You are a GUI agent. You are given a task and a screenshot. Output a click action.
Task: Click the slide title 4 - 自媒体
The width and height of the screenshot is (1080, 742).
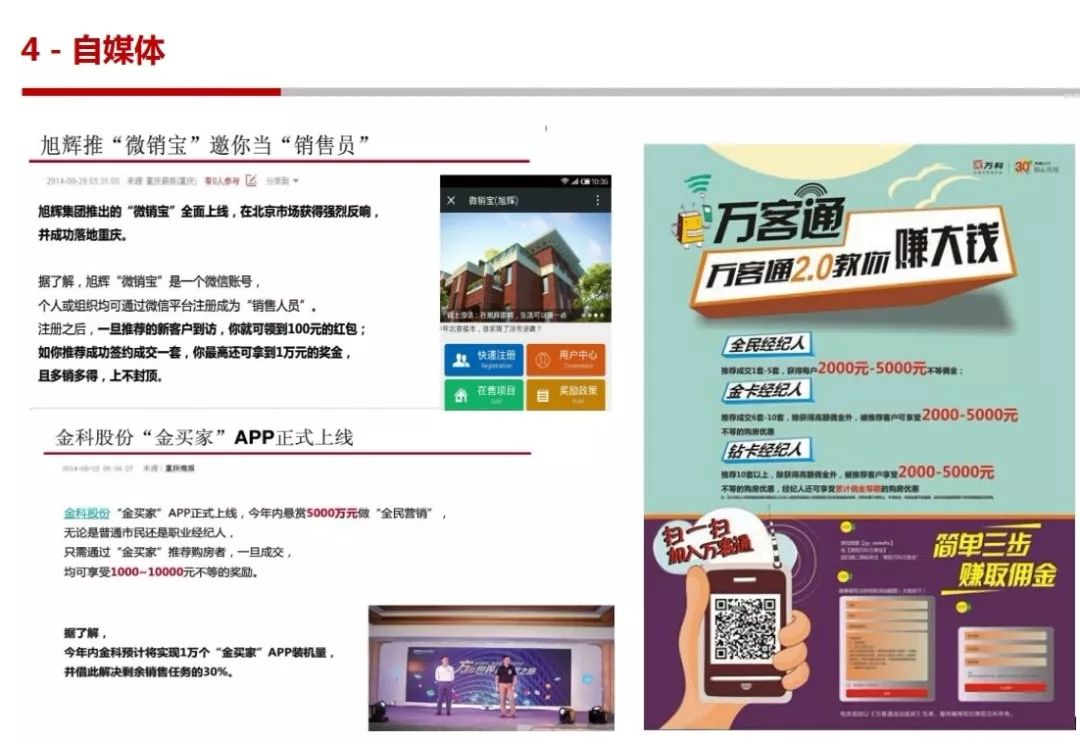pos(93,50)
